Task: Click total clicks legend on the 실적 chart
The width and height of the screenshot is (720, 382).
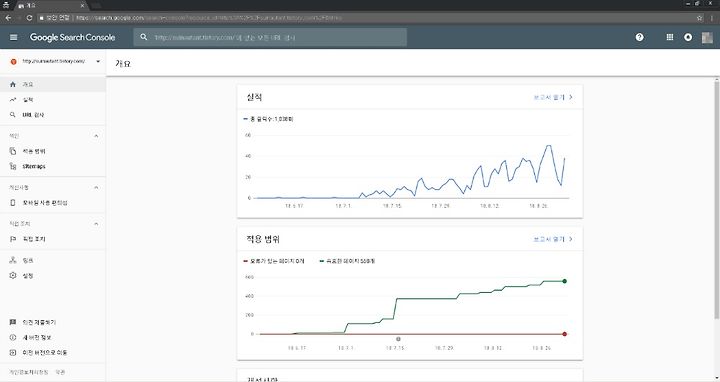Action: click(268, 119)
